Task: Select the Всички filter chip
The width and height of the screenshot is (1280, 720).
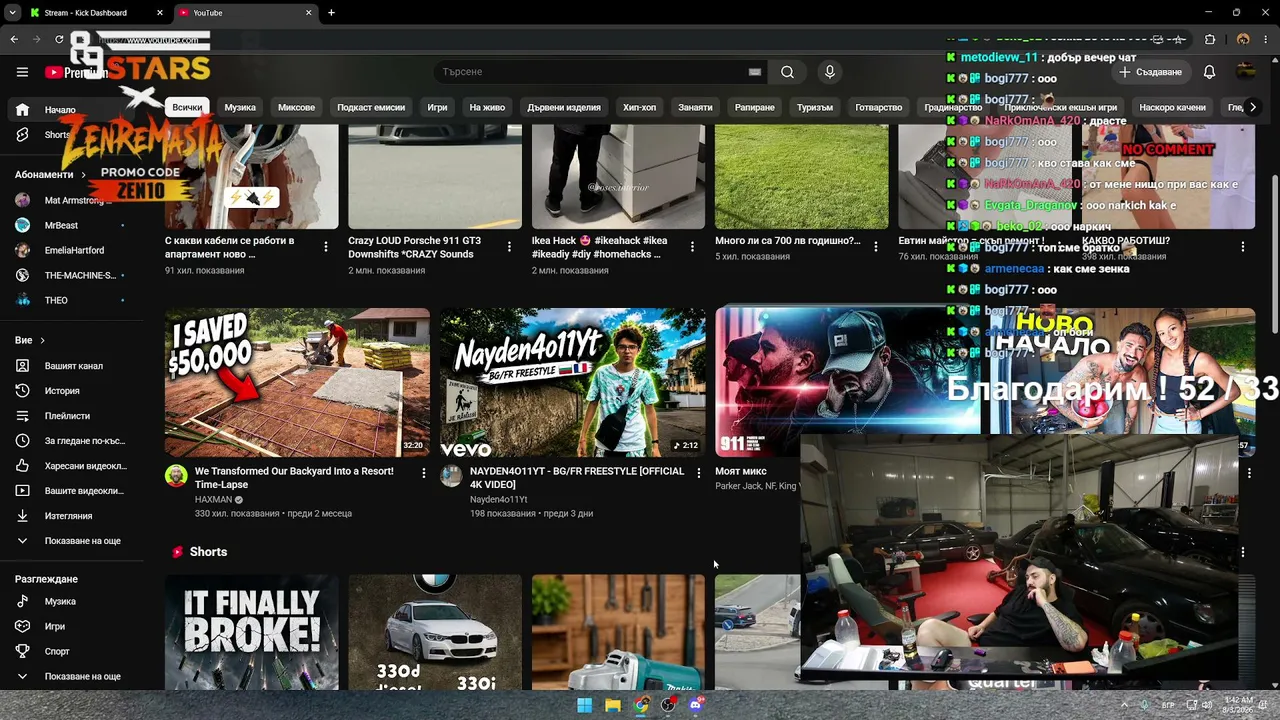Action: (x=187, y=107)
